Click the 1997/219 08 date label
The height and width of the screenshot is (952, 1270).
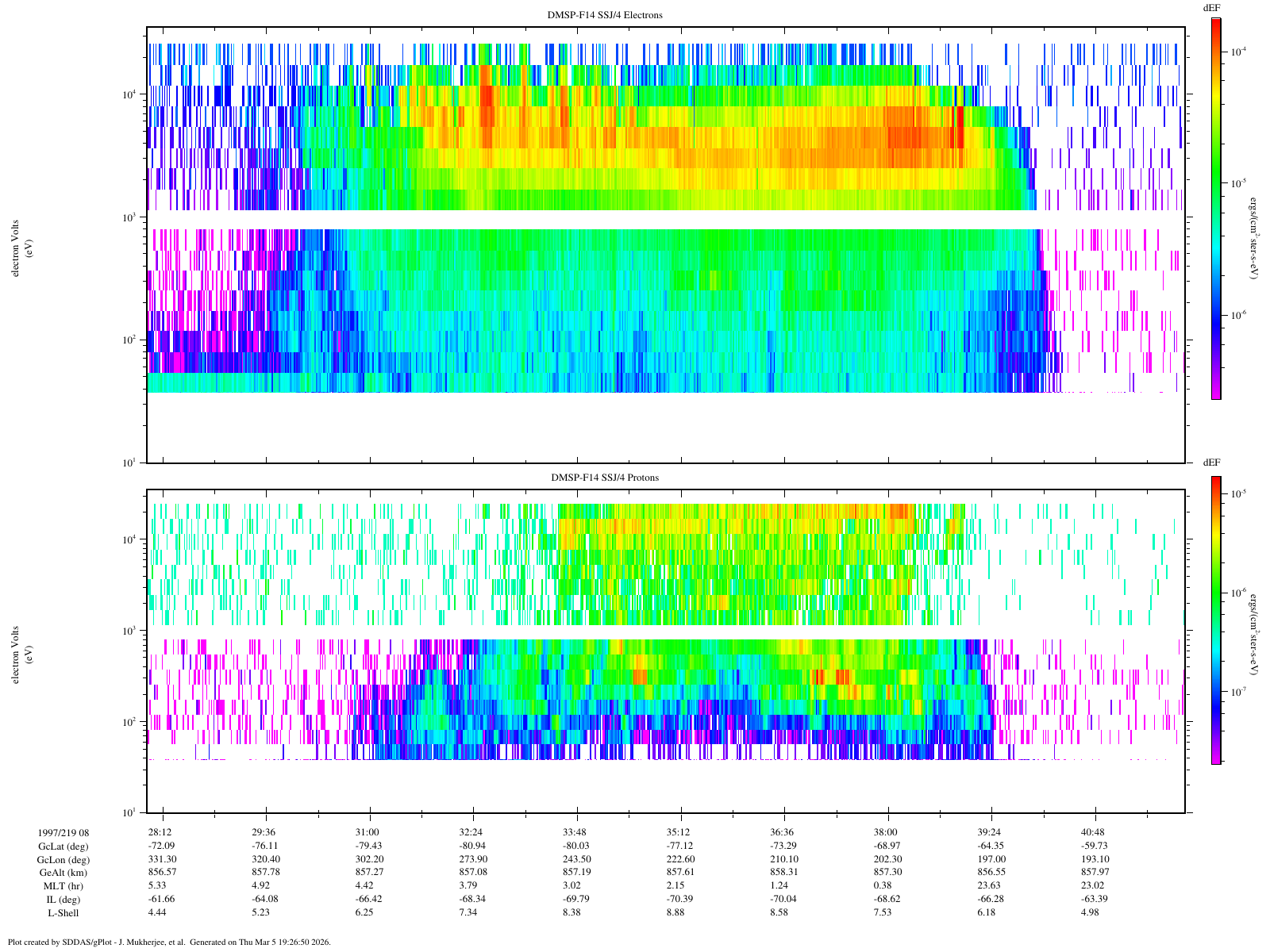tap(63, 832)
